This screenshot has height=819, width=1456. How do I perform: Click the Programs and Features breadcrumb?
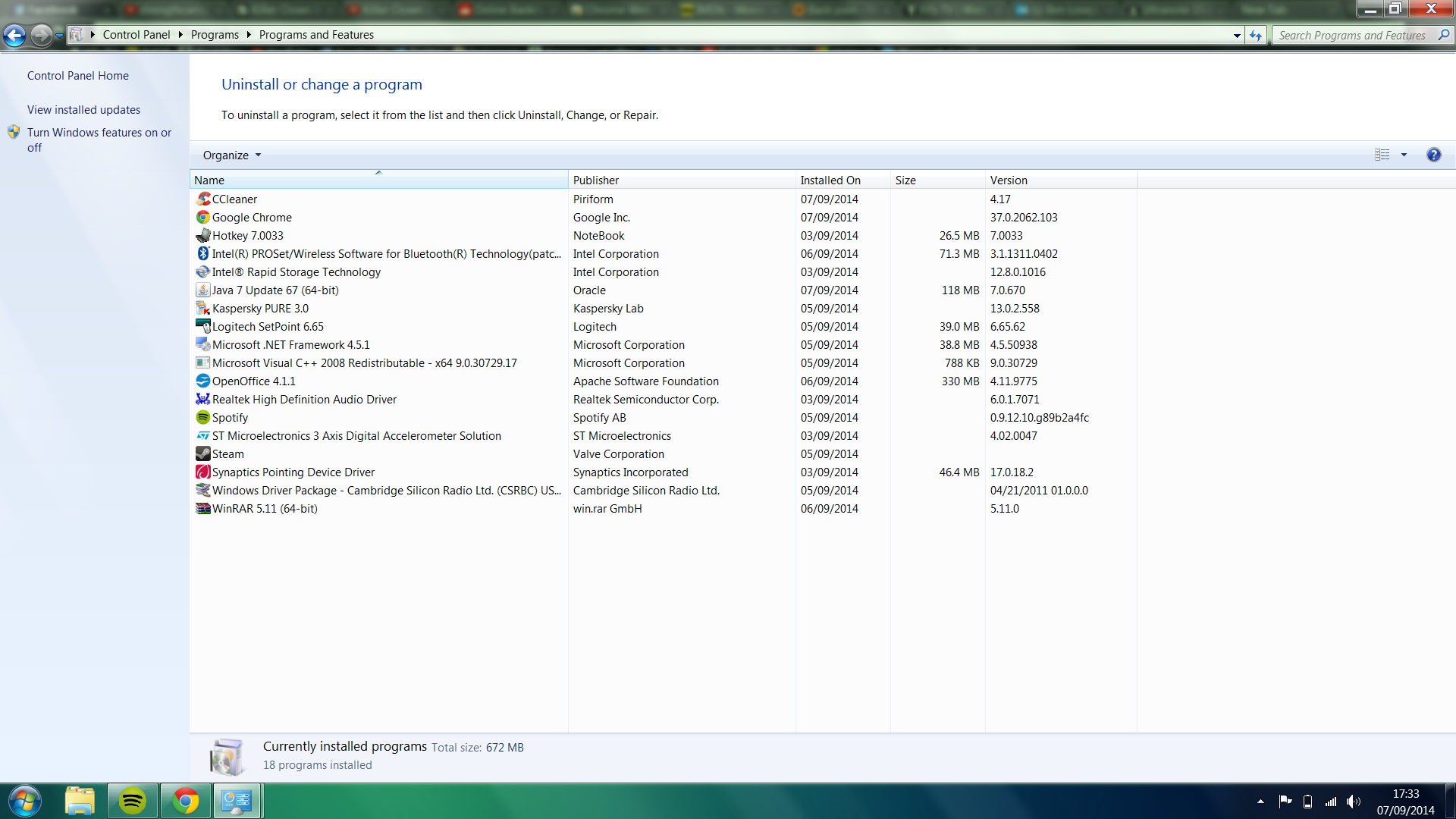[x=316, y=35]
